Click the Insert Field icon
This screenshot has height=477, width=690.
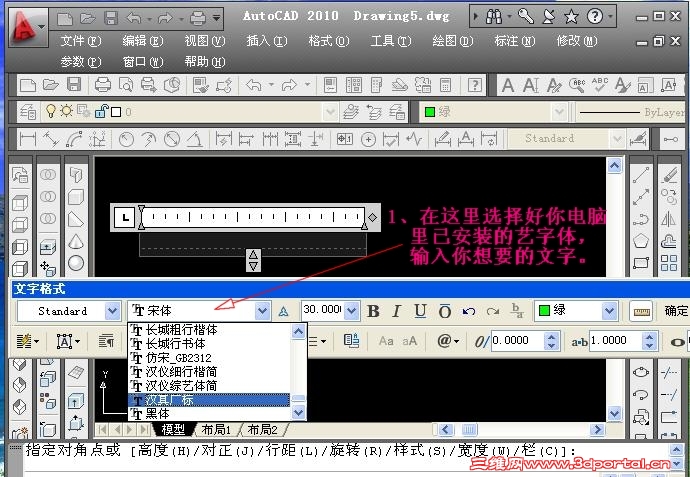tap(351, 341)
